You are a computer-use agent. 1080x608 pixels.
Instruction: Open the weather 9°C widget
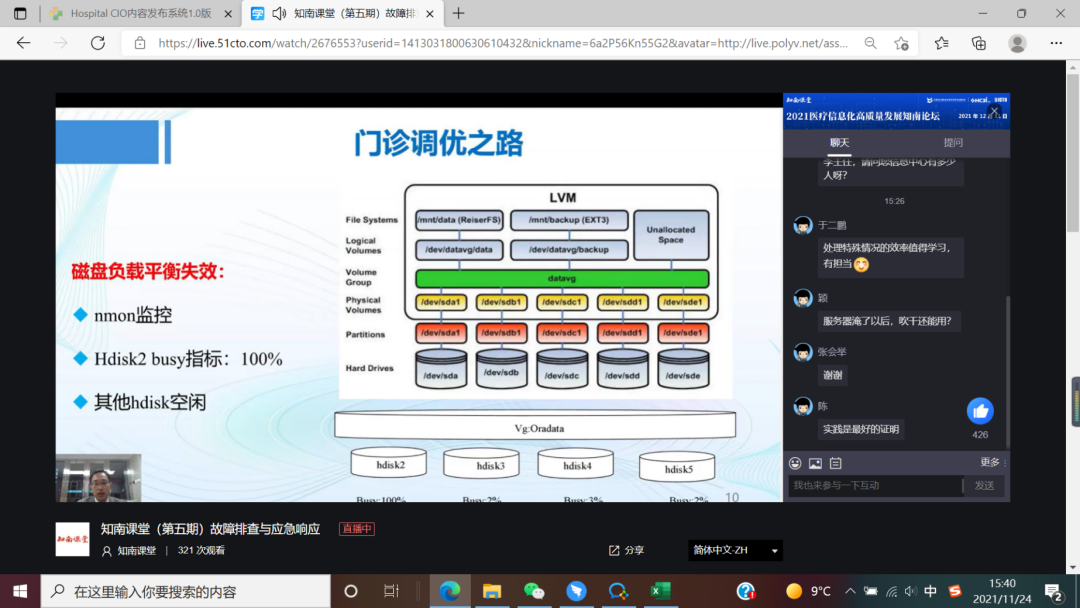click(x=808, y=591)
